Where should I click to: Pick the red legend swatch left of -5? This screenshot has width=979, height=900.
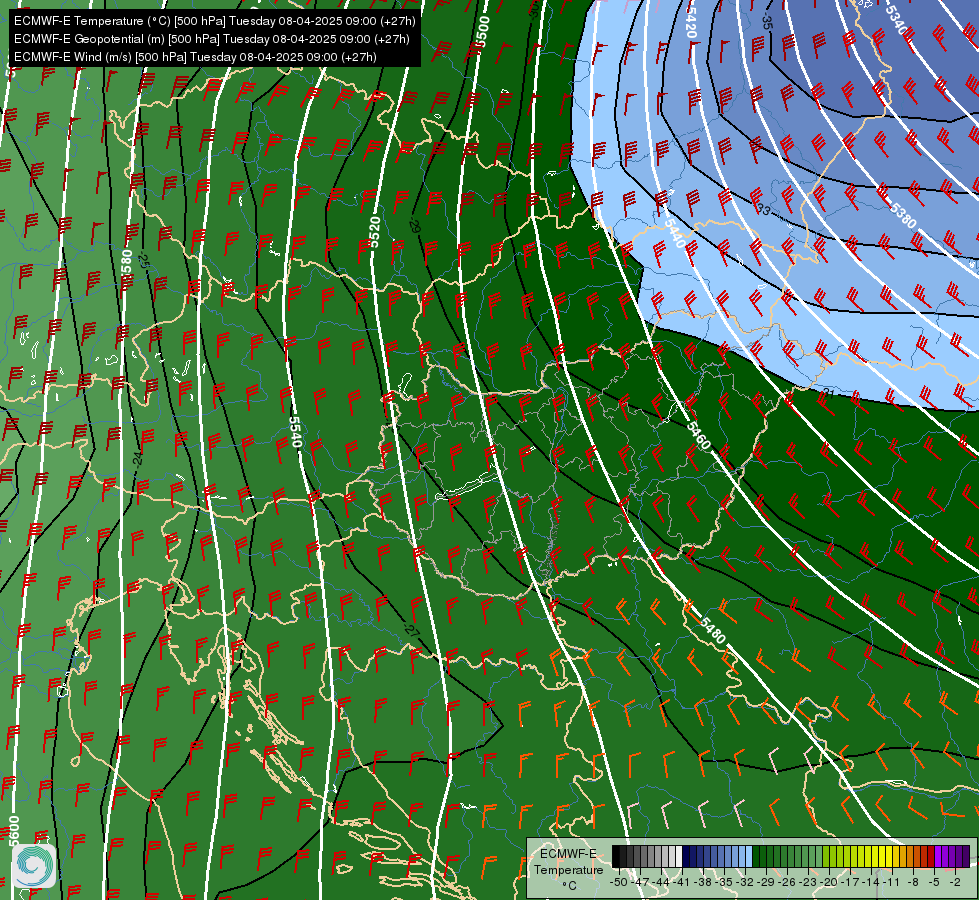[x=931, y=856]
